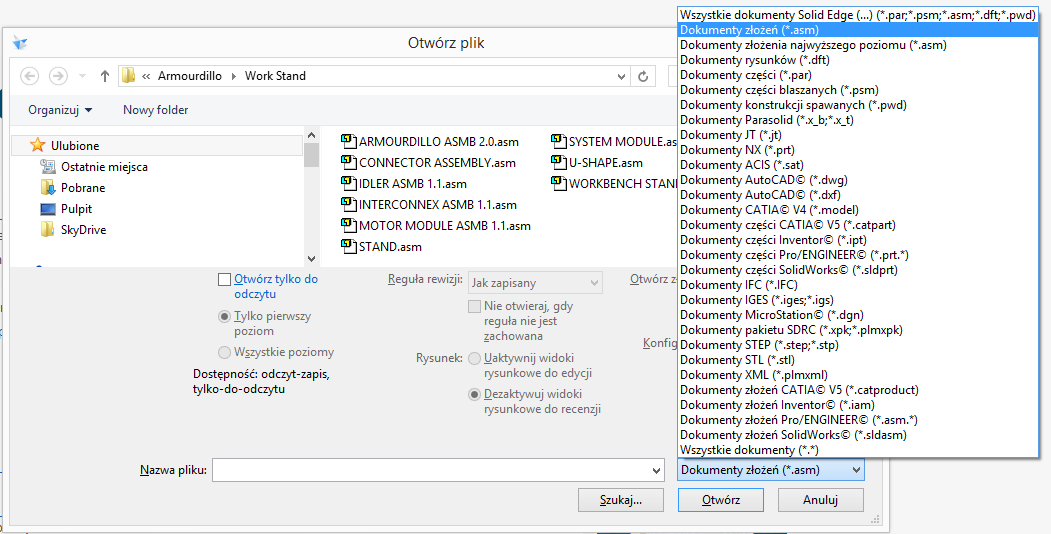Open recent locations dropdown arrow
Viewport: 1051px width, 534px height.
pyautogui.click(x=82, y=76)
